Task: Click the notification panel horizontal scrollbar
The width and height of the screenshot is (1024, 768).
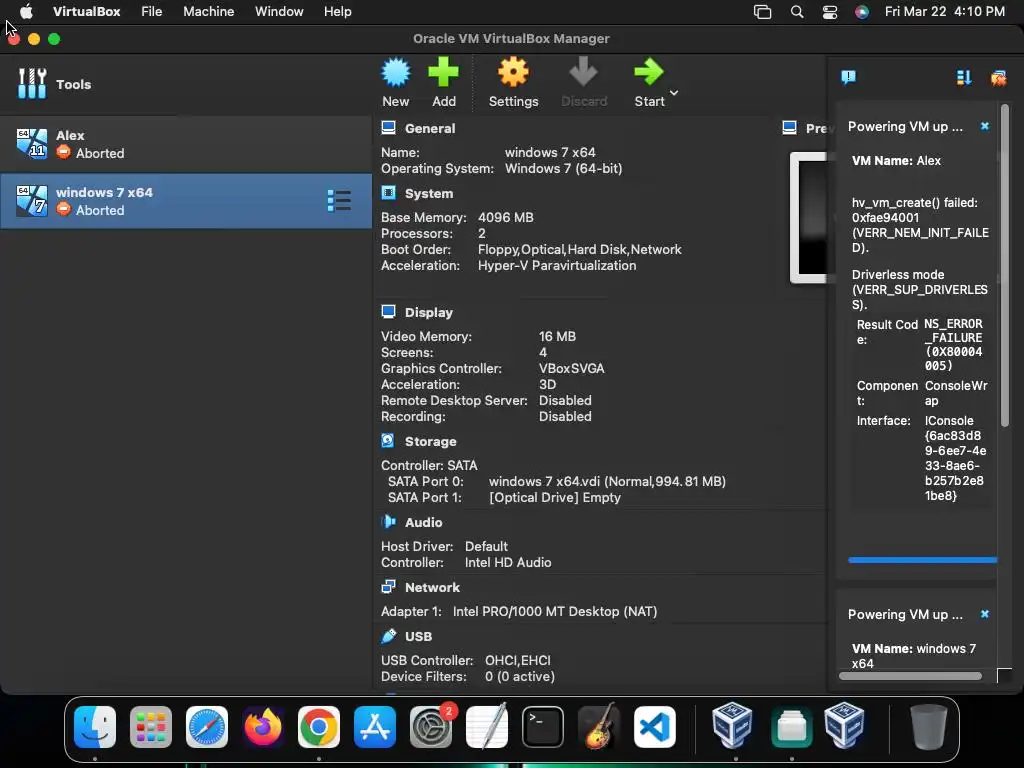Action: [910, 676]
